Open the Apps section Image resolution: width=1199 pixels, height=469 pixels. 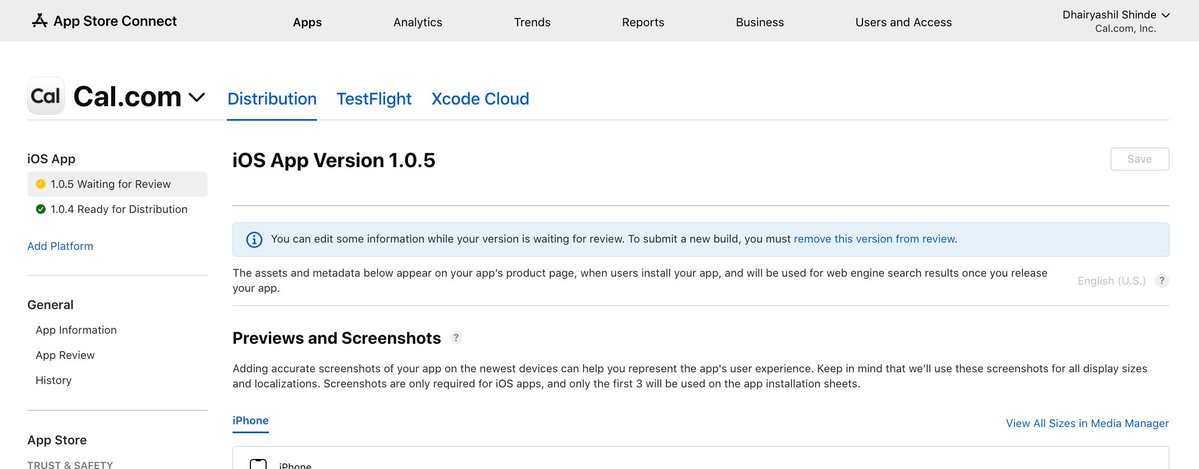(307, 22)
